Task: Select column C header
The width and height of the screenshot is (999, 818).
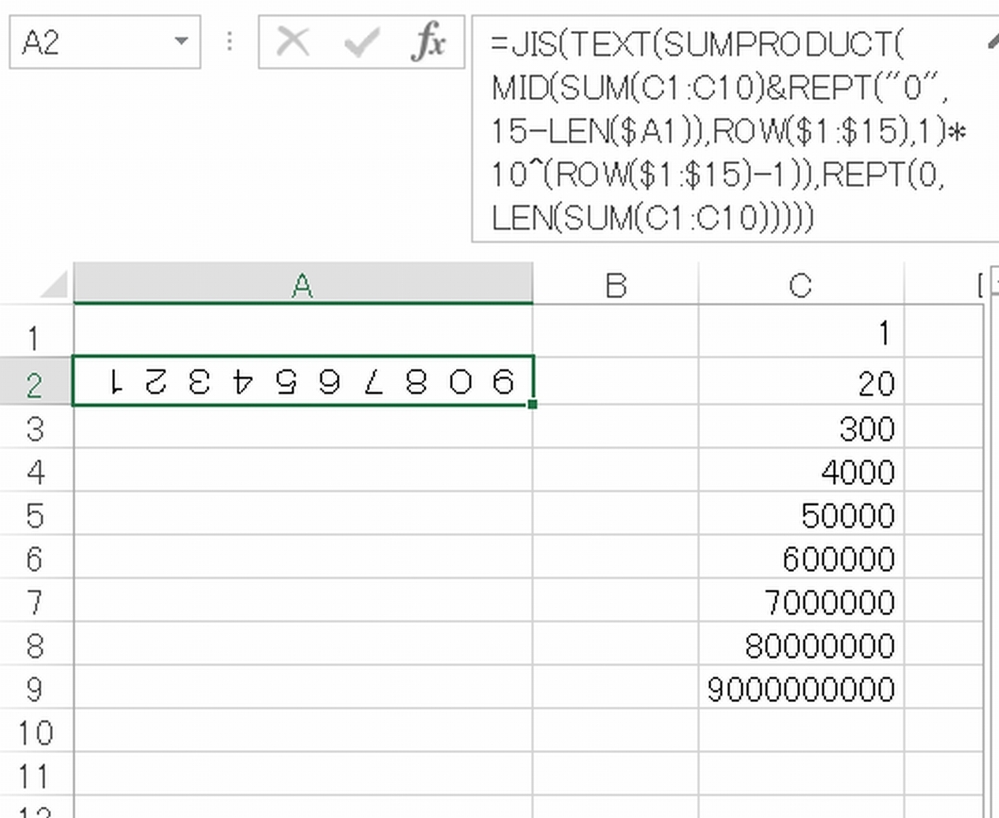Action: [800, 286]
